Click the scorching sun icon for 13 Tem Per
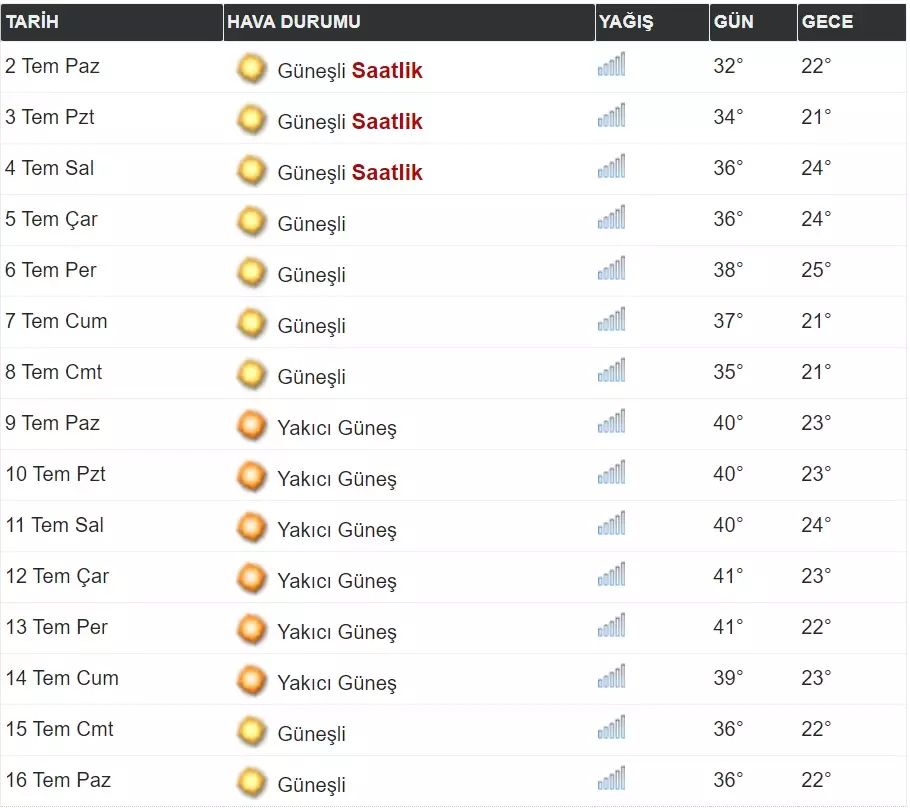Image resolution: width=910 pixels, height=808 pixels. coord(251,630)
